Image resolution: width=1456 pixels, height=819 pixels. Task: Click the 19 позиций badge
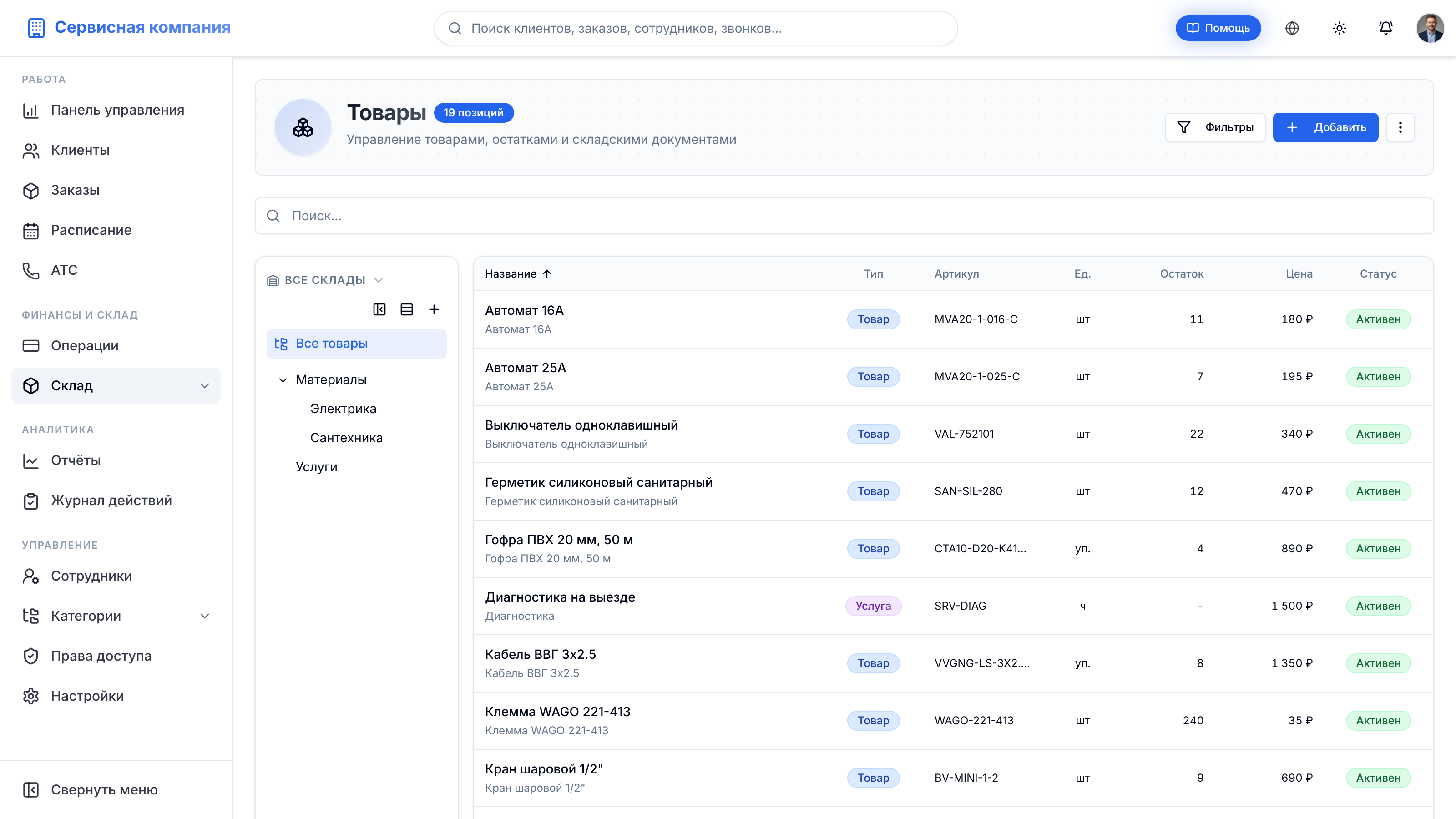point(474,113)
